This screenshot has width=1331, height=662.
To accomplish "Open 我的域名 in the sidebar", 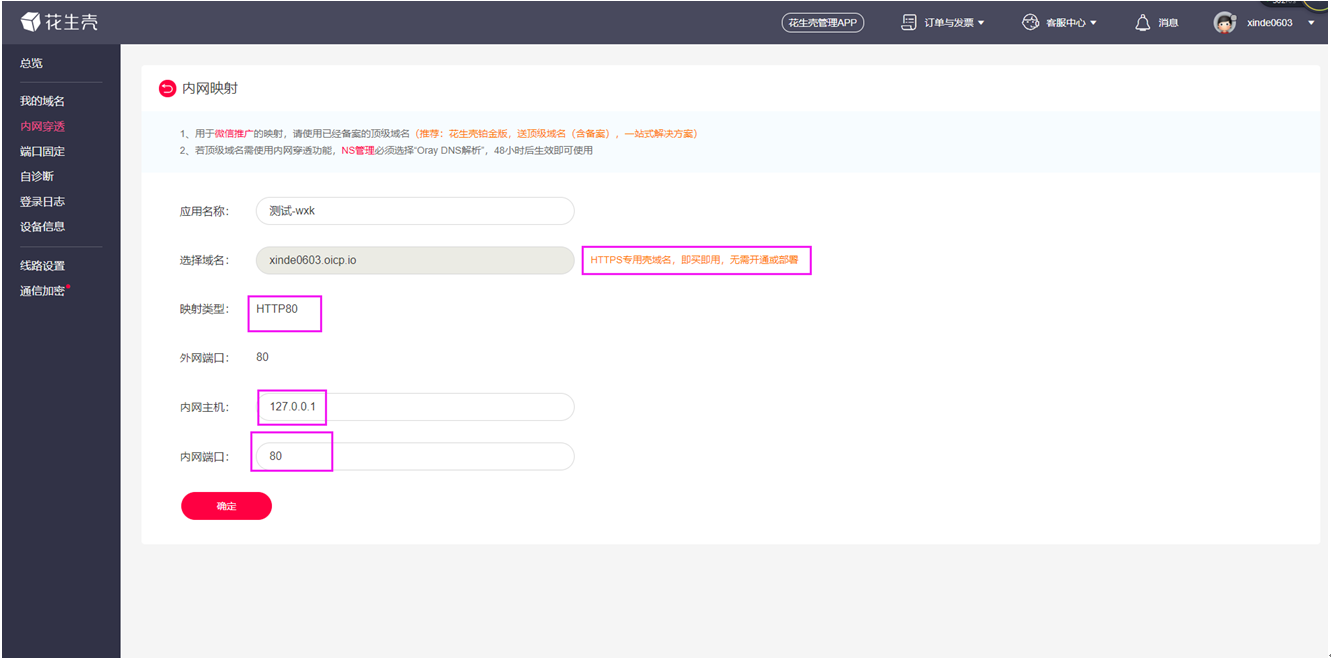I will click(x=42, y=101).
